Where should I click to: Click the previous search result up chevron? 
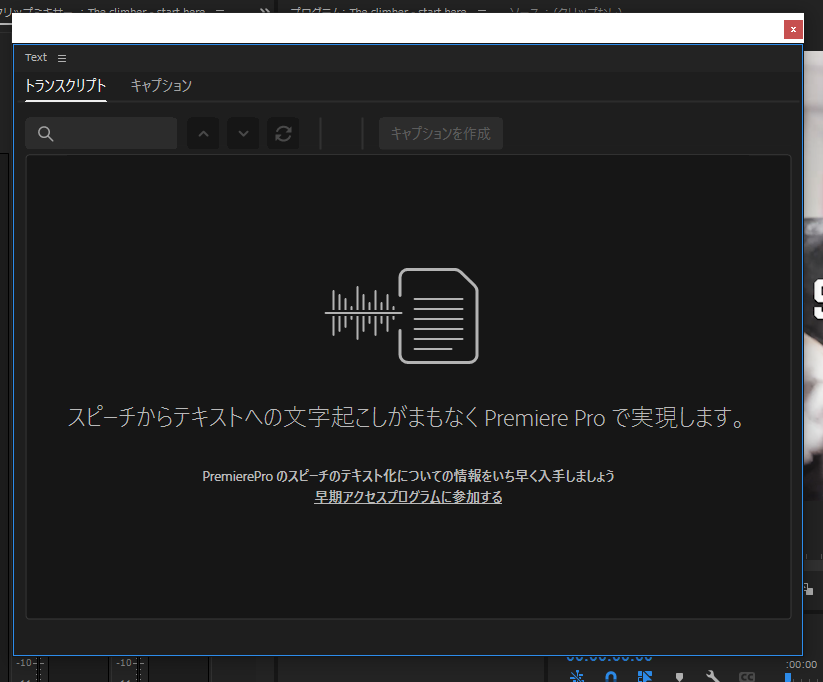203,133
